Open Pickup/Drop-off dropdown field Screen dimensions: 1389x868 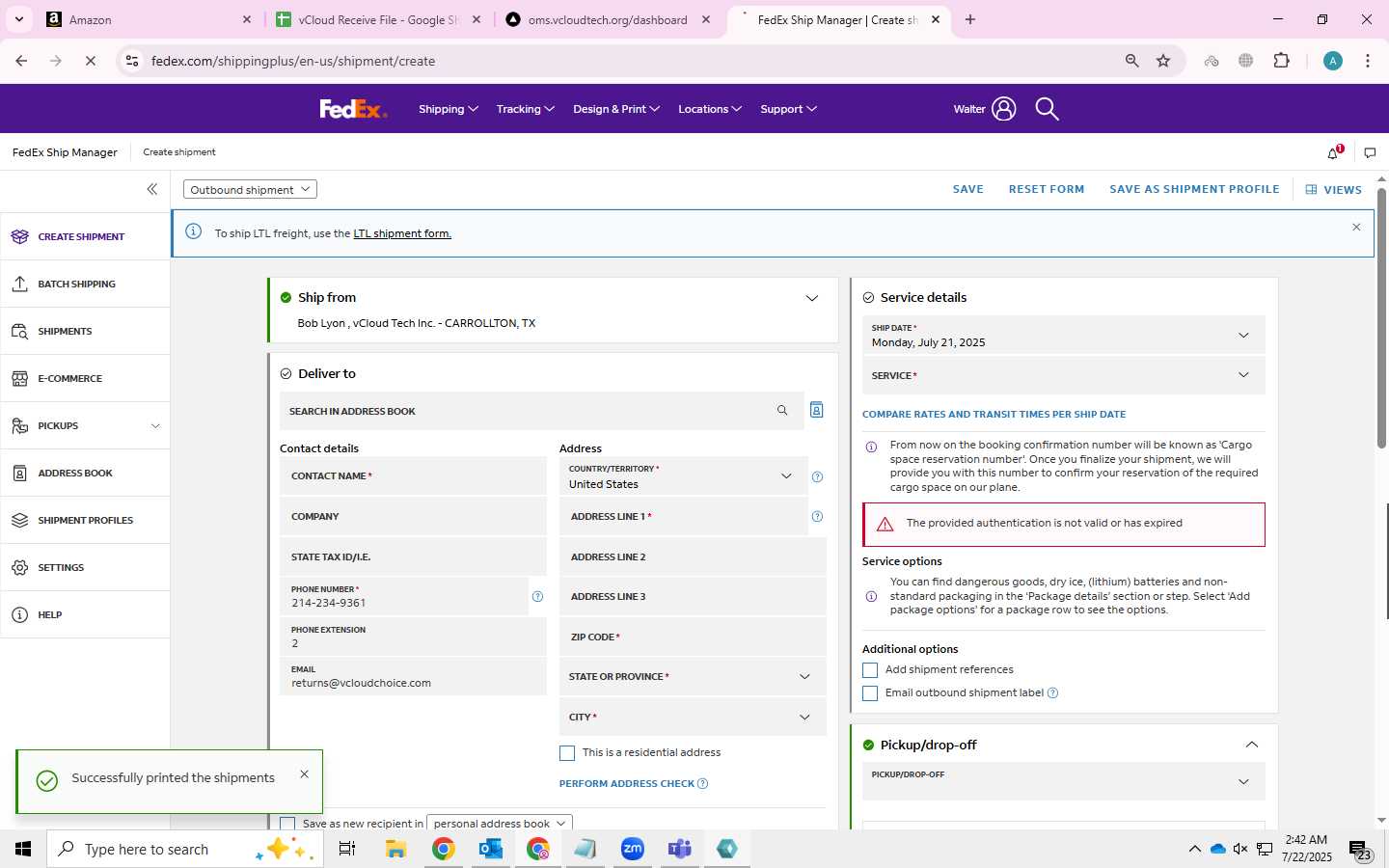click(1063, 781)
